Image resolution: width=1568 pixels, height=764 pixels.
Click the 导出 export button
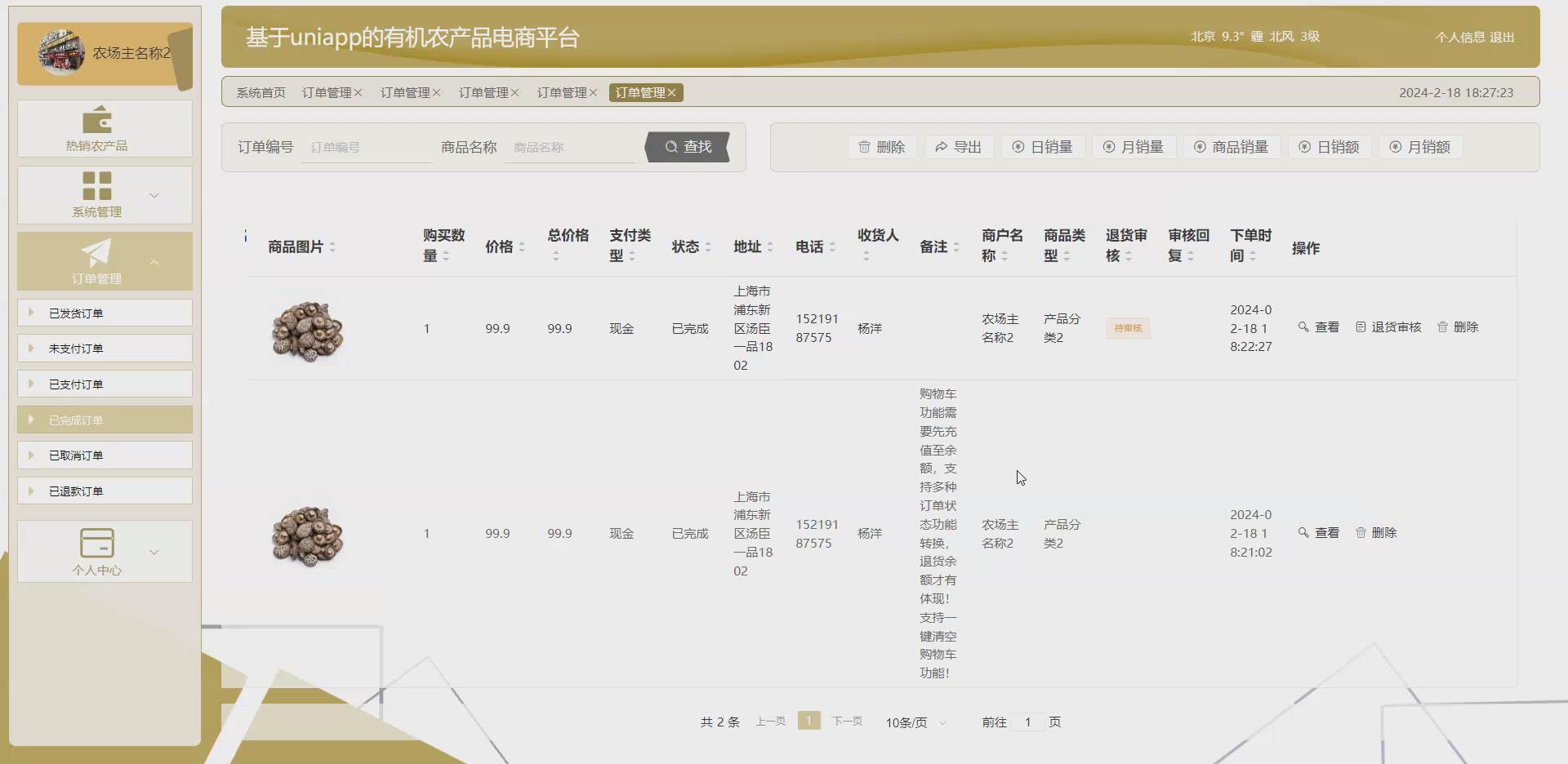pyautogui.click(x=959, y=147)
